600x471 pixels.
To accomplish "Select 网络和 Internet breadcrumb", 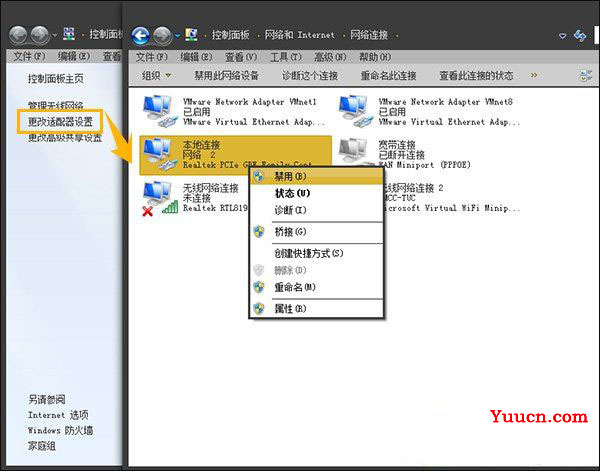I will [x=300, y=35].
